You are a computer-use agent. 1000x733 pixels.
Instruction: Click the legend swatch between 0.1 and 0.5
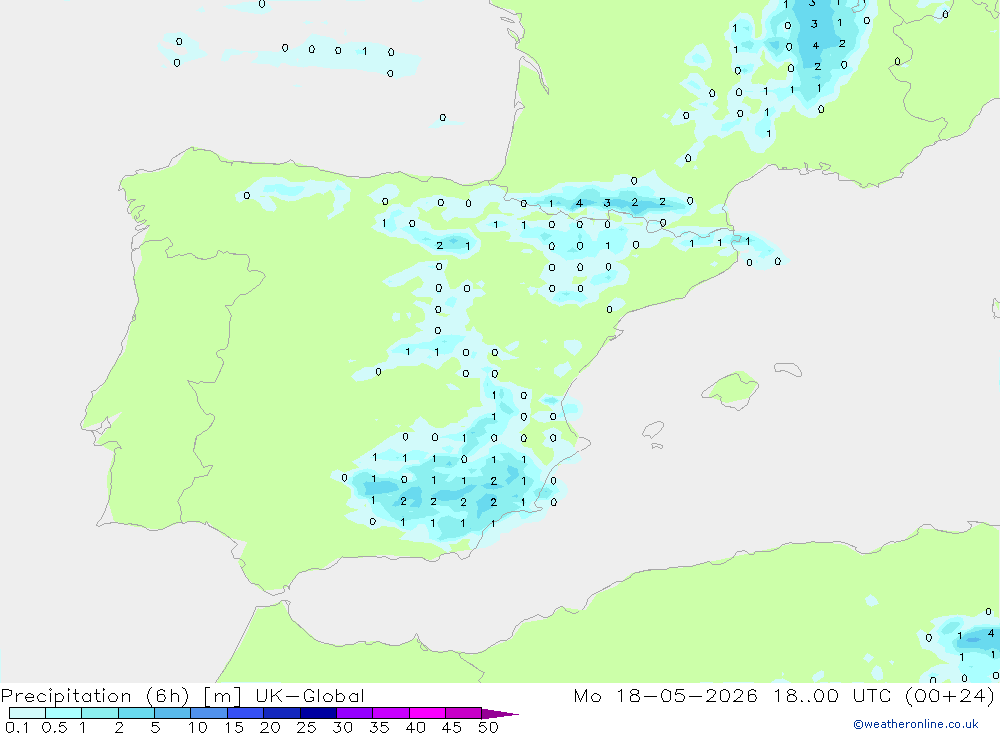pos(27,713)
